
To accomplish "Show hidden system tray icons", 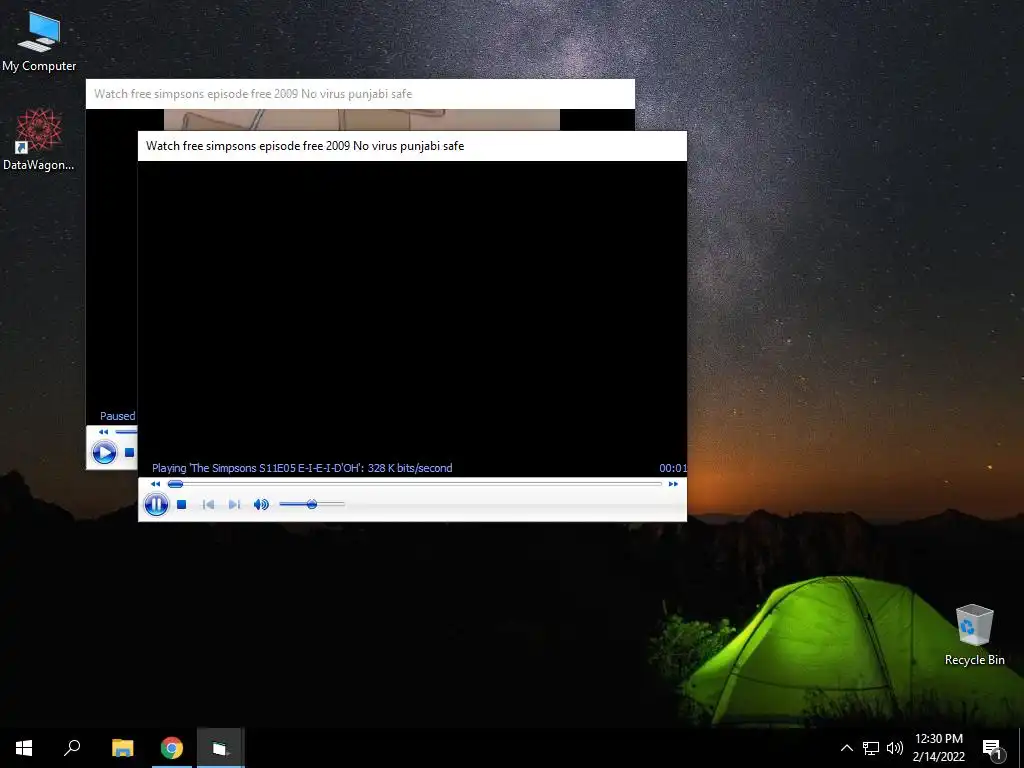I will click(x=846, y=748).
